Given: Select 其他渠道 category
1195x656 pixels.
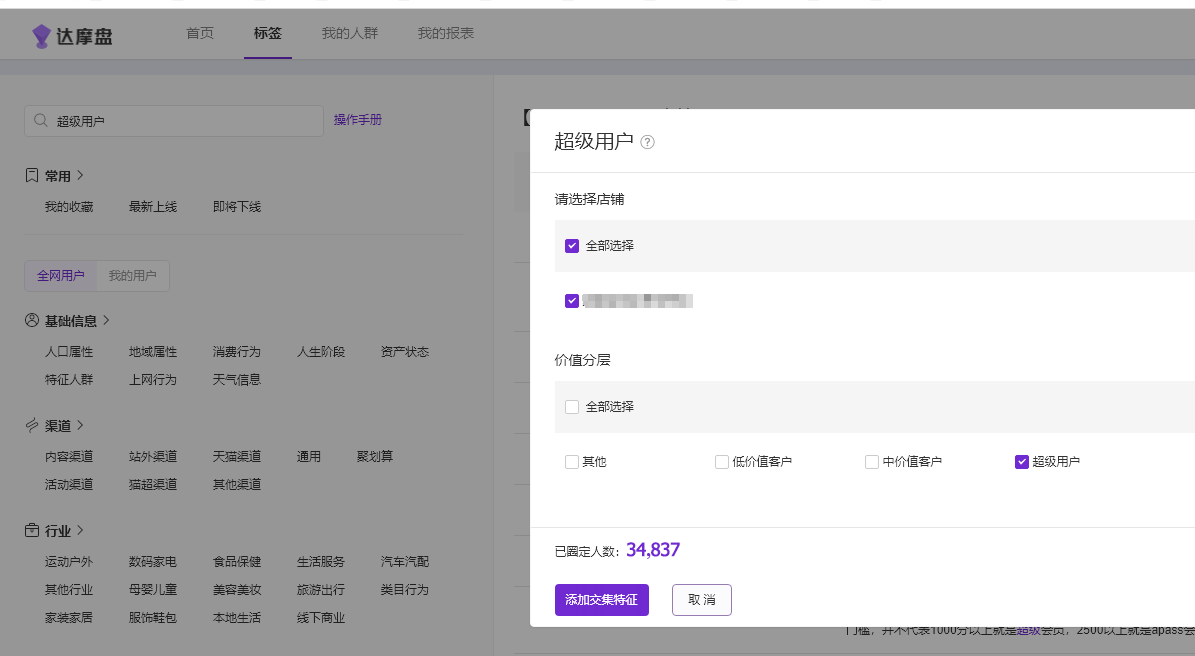Looking at the screenshot, I should (x=236, y=484).
